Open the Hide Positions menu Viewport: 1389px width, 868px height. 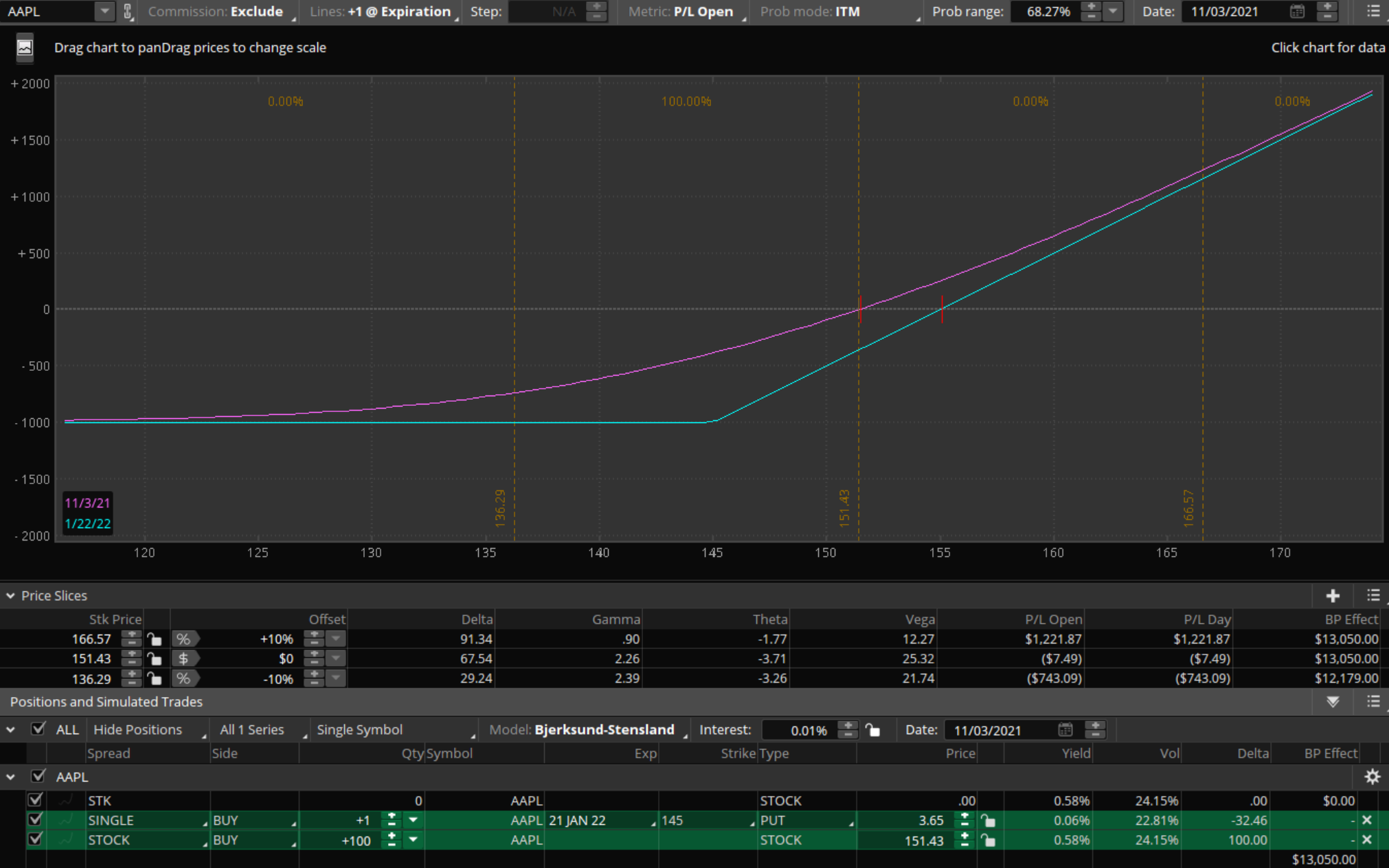click(x=148, y=729)
